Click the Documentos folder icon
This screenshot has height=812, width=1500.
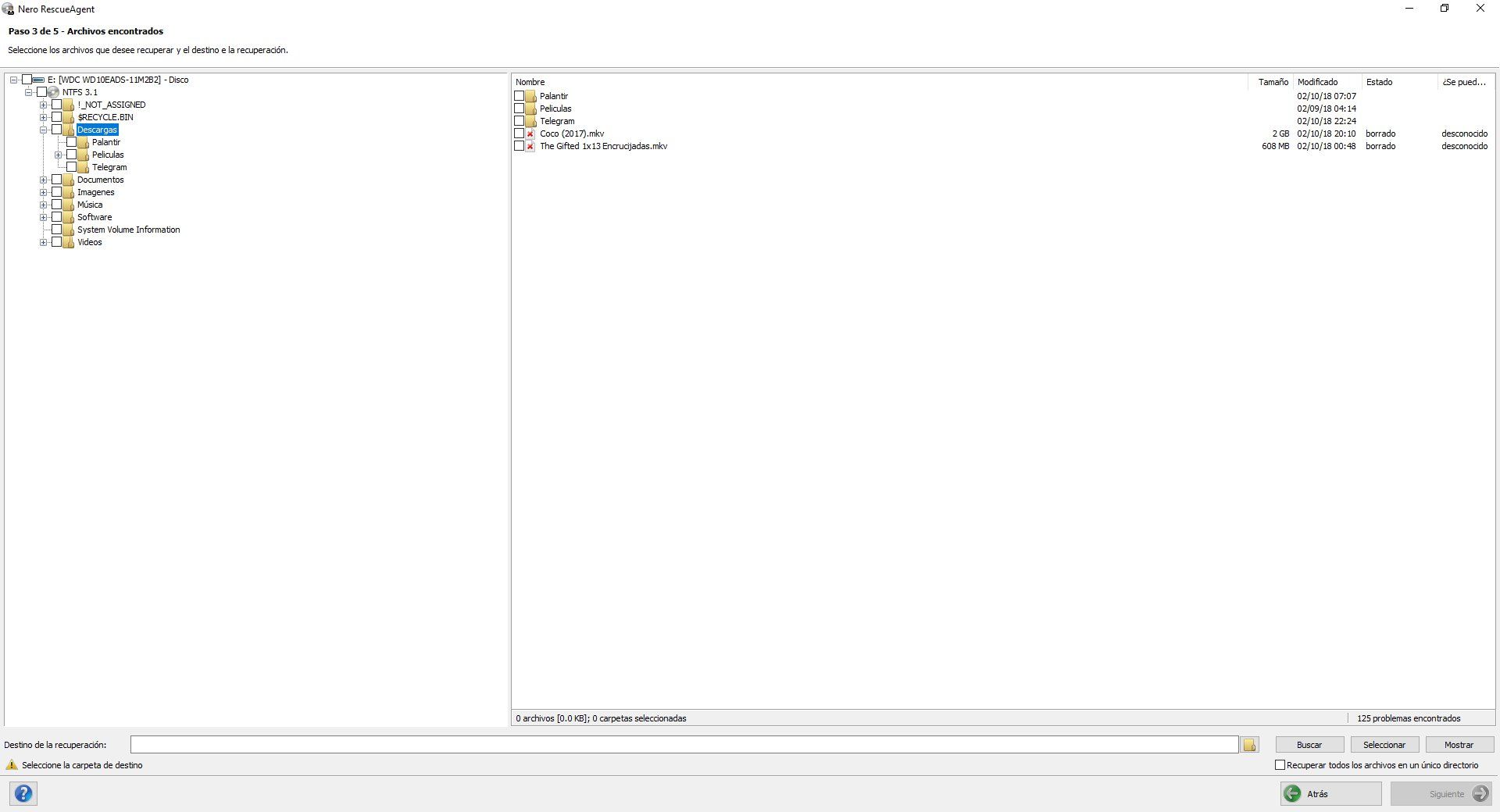click(69, 180)
